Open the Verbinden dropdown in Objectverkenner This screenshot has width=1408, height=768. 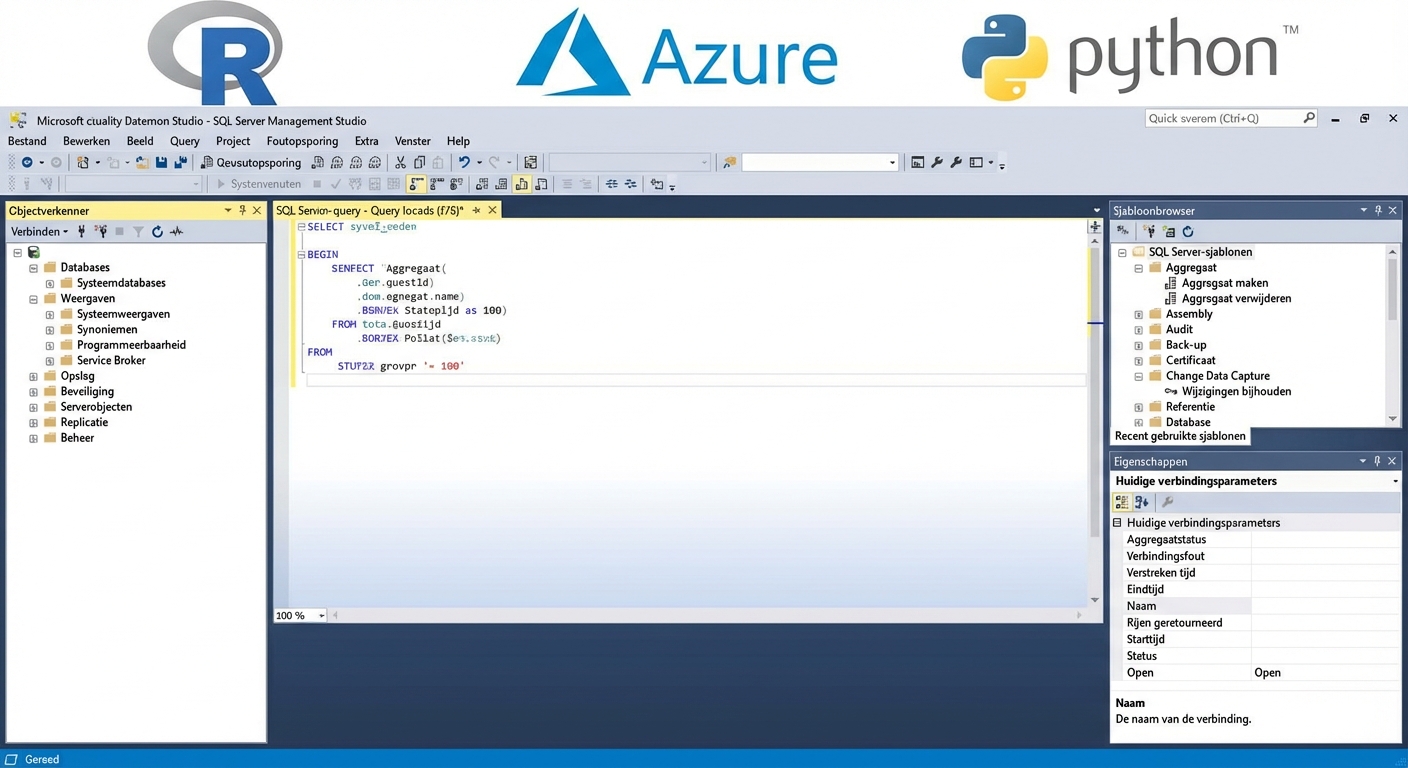[x=38, y=231]
